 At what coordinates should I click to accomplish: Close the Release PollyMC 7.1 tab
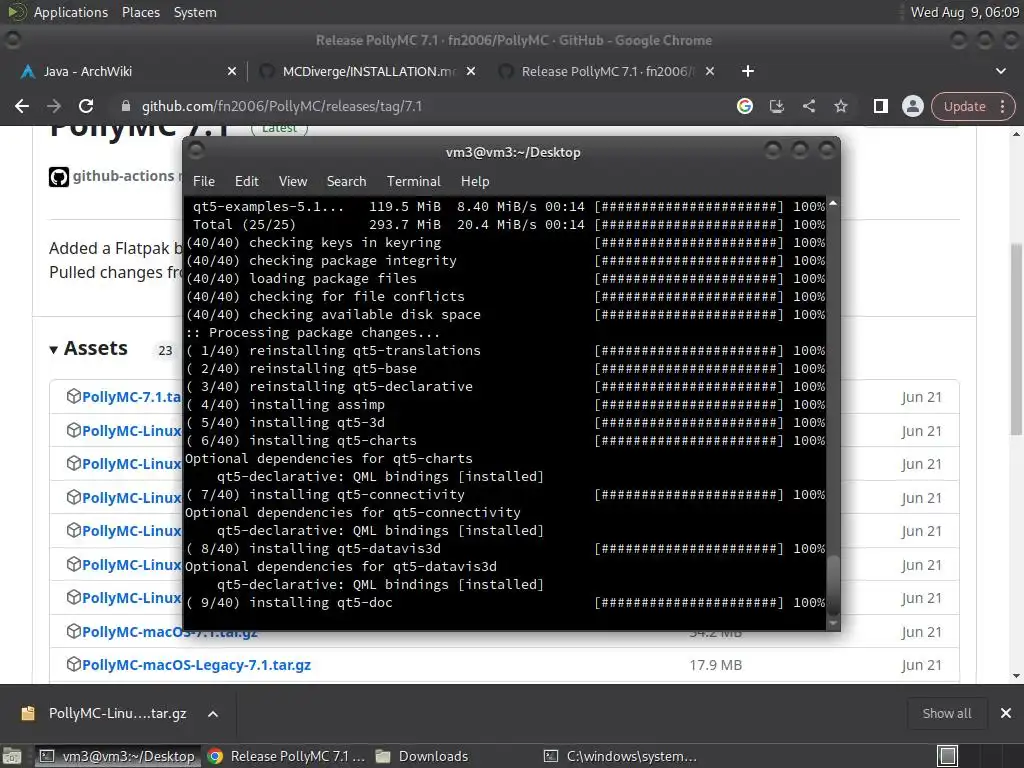[710, 71]
